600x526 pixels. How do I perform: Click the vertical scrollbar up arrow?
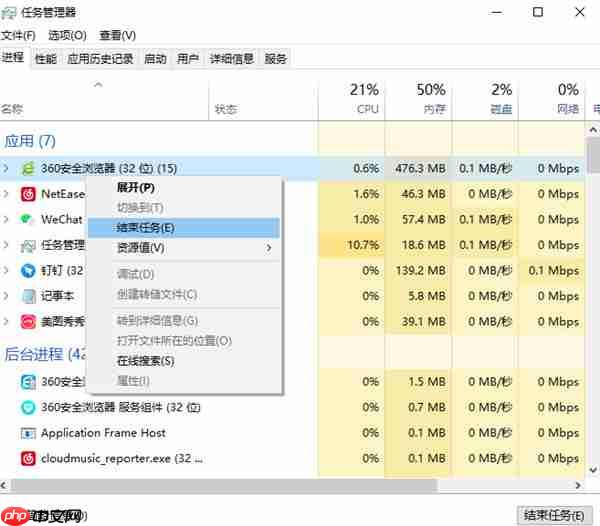[x=593, y=130]
